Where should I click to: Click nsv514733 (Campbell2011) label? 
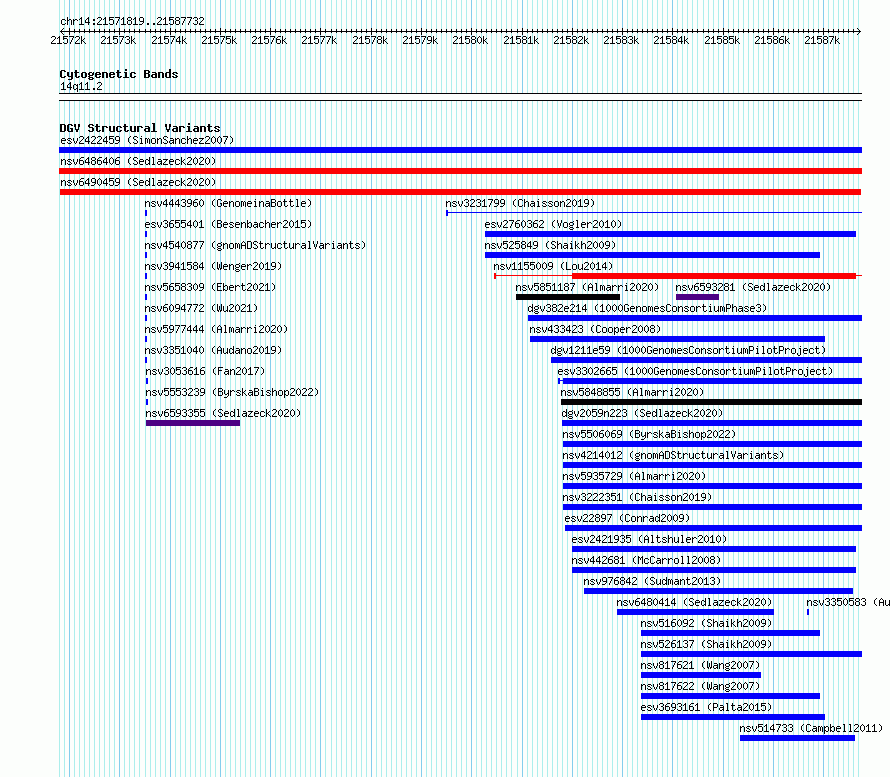pyautogui.click(x=811, y=728)
